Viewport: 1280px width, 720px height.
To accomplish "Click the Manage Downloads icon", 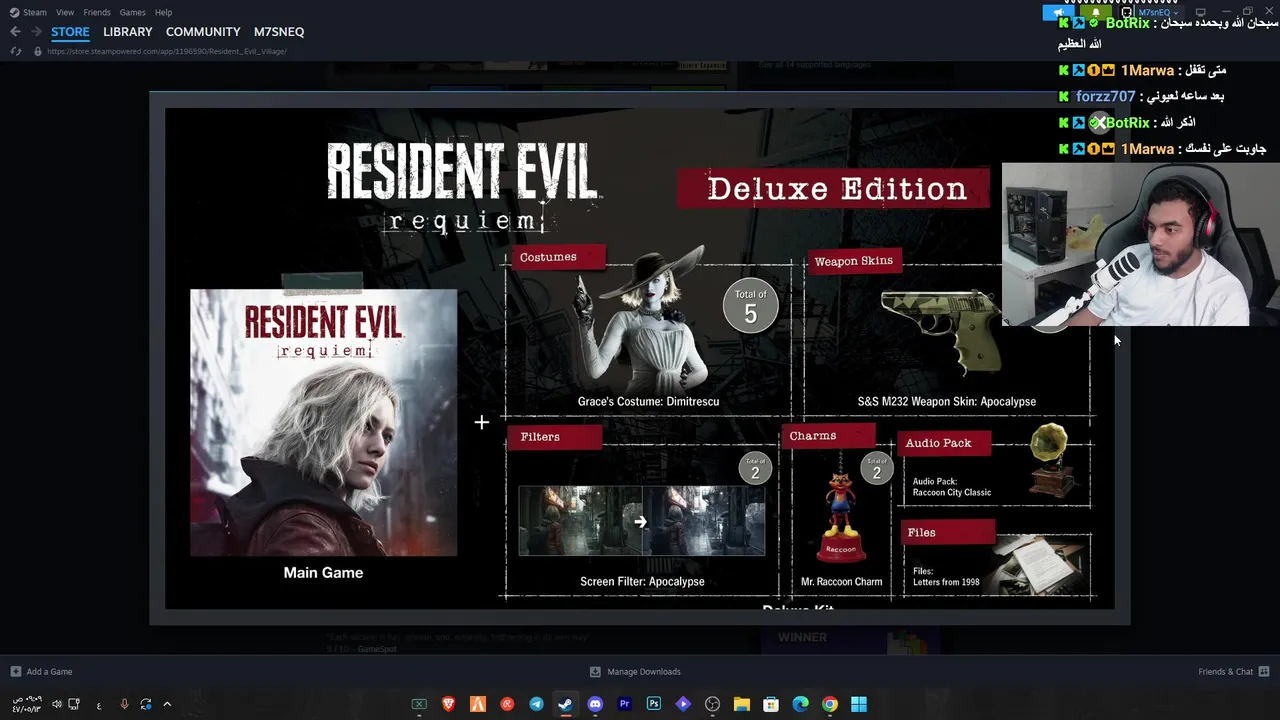I will click(x=595, y=671).
